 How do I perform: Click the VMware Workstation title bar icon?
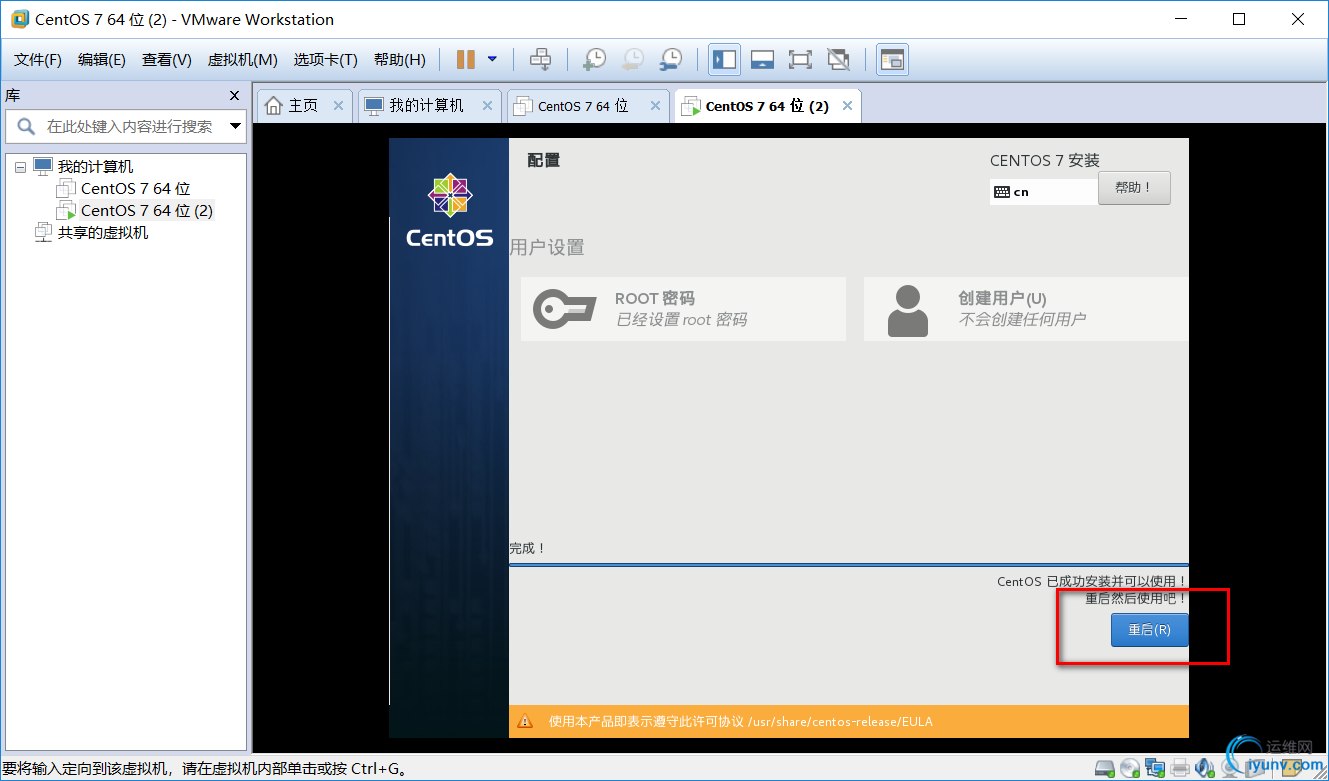tap(19, 19)
